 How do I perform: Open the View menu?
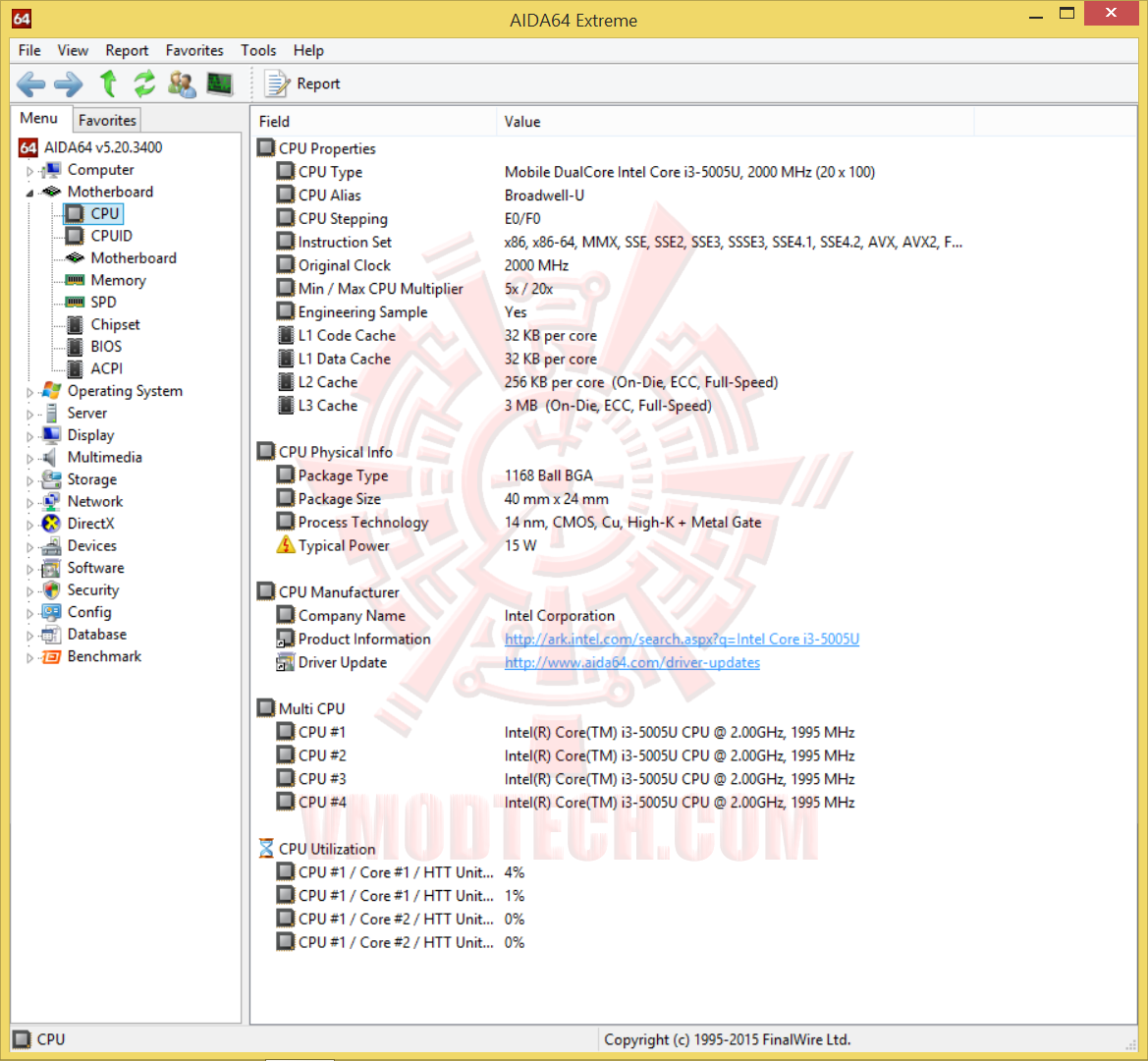(x=73, y=50)
